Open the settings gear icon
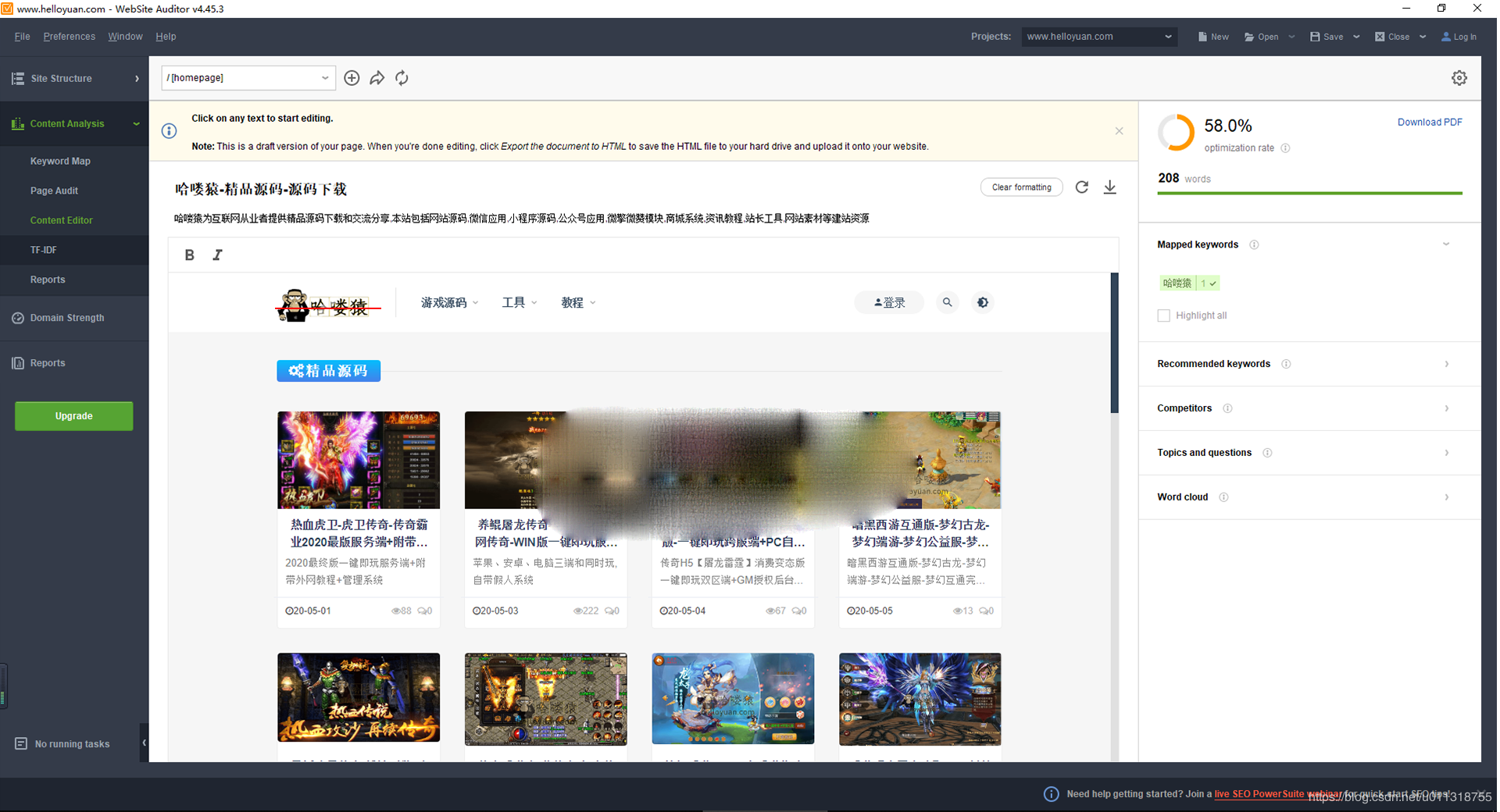 (x=1459, y=78)
